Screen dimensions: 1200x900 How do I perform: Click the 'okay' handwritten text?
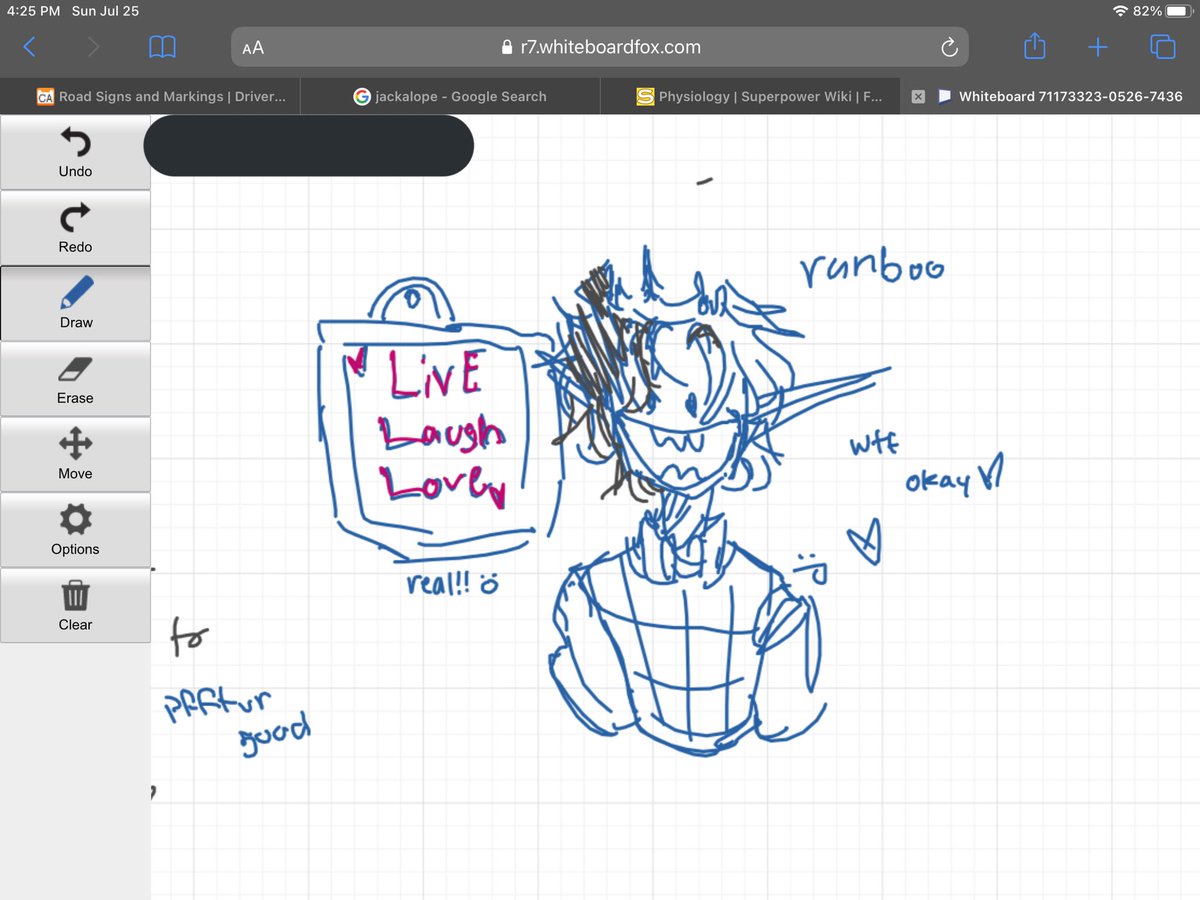coord(938,482)
